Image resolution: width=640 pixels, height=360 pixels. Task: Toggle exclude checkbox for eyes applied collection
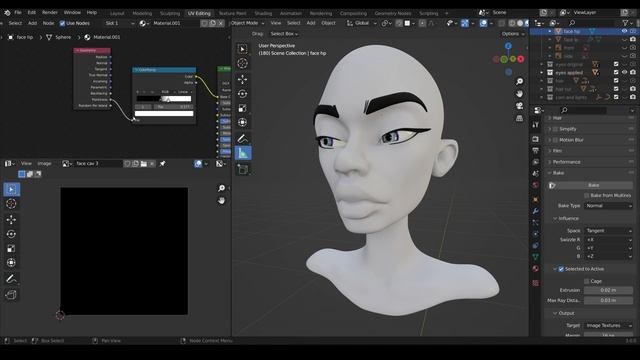click(x=616, y=72)
